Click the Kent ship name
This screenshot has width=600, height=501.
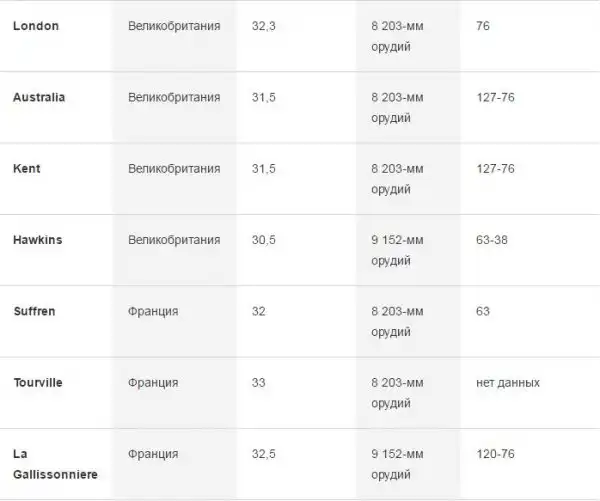click(x=27, y=168)
